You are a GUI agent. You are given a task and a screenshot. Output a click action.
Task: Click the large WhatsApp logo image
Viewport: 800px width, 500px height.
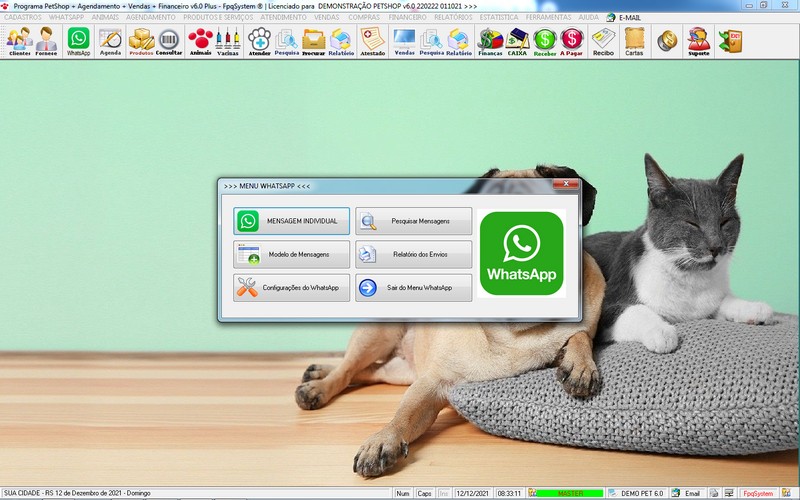tap(521, 254)
